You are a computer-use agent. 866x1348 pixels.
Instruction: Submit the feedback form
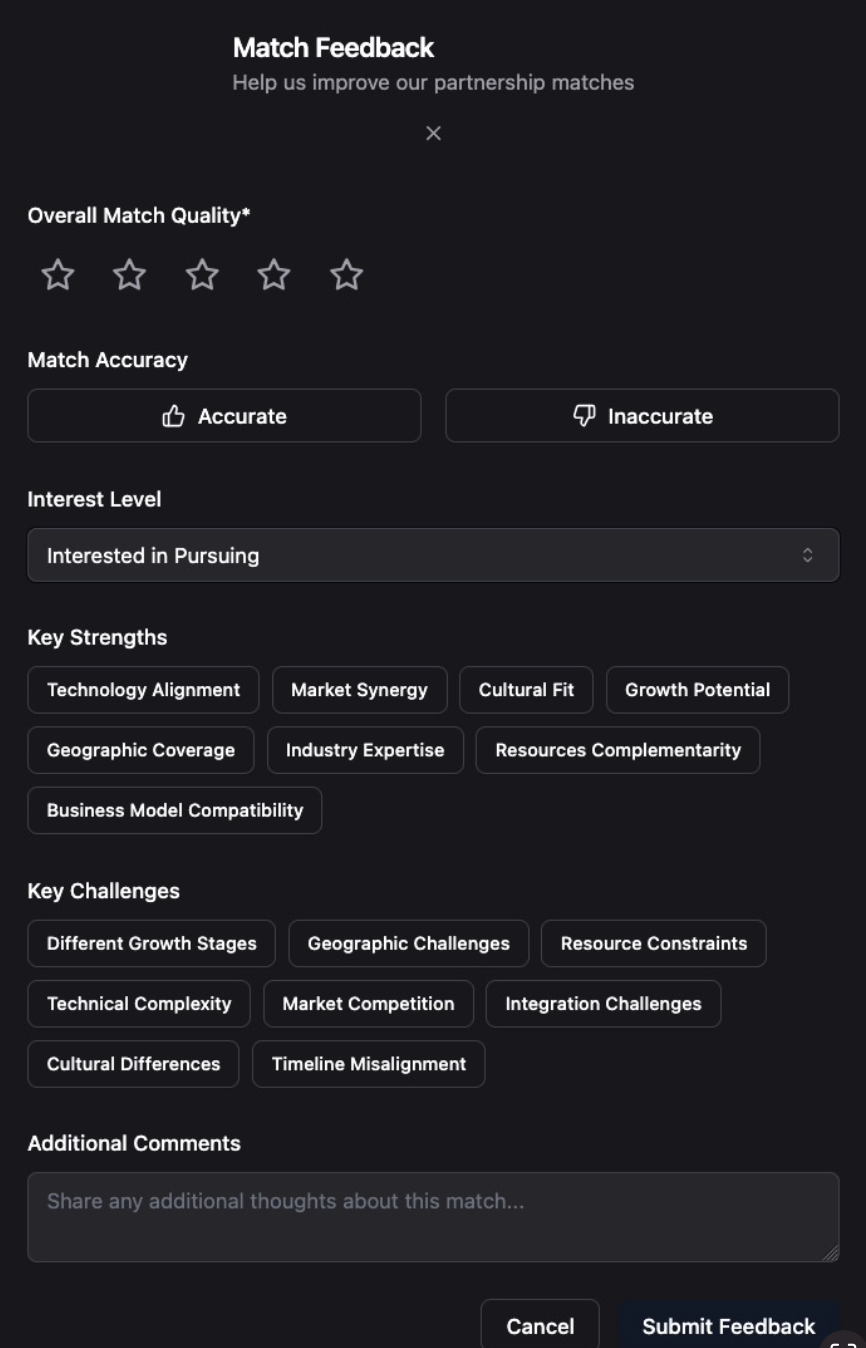[x=728, y=1326]
